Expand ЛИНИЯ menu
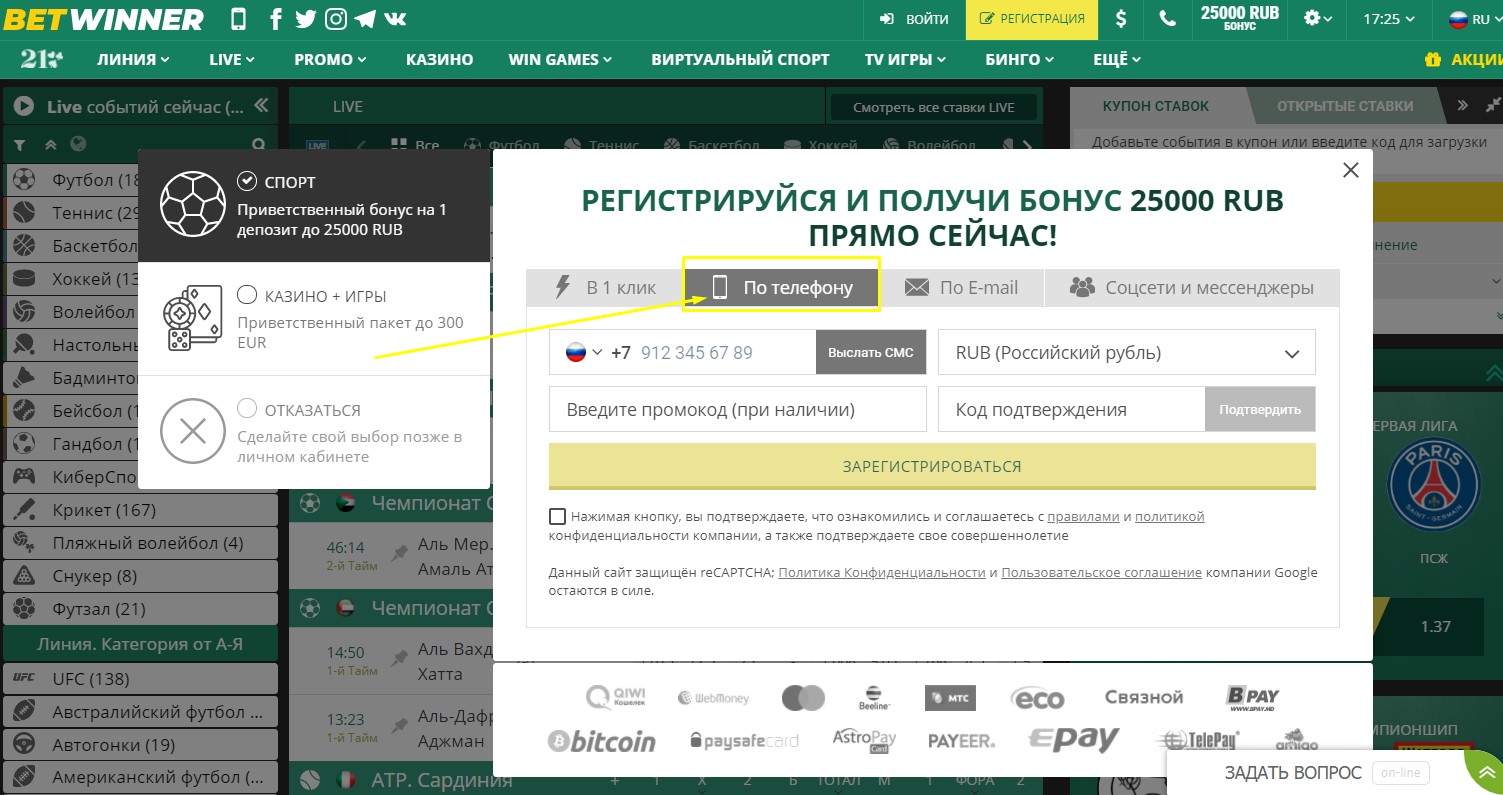This screenshot has width=1503, height=795. tap(133, 59)
